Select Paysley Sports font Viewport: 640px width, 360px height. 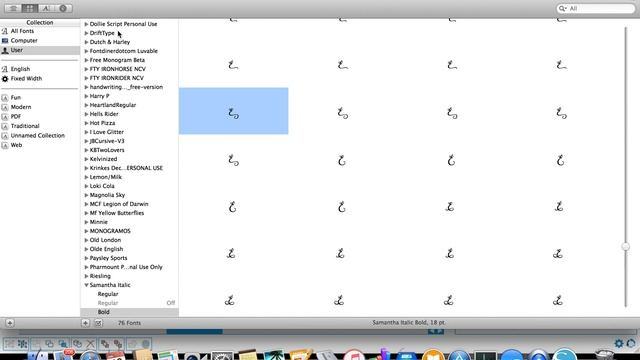108,258
